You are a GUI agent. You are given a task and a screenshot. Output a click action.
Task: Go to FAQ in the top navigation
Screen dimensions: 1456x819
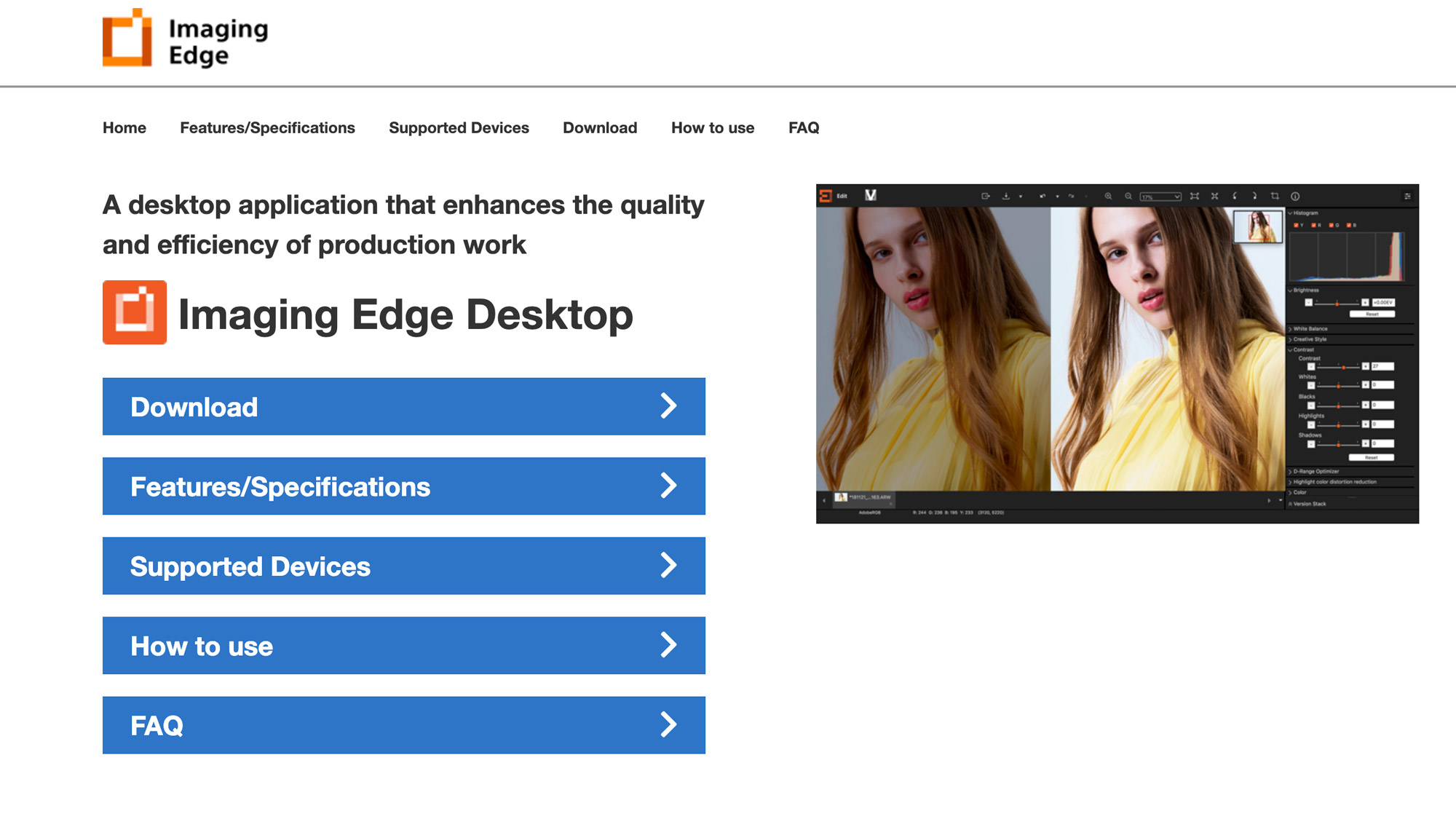point(804,128)
